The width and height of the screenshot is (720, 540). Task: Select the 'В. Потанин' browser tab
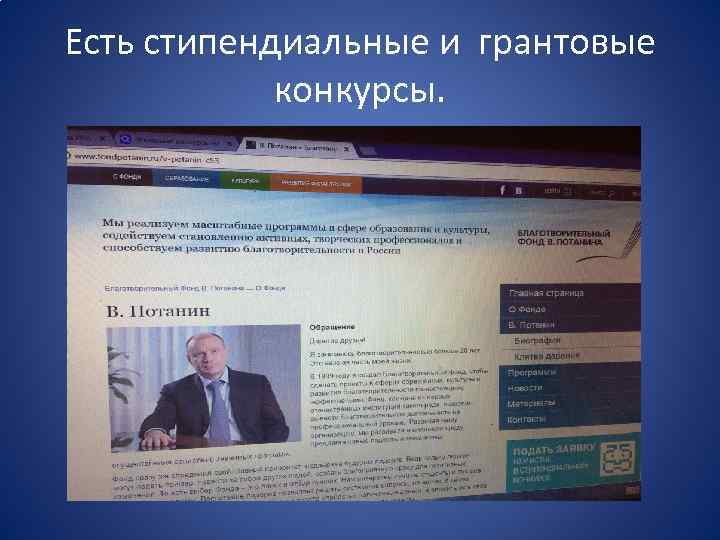click(298, 147)
